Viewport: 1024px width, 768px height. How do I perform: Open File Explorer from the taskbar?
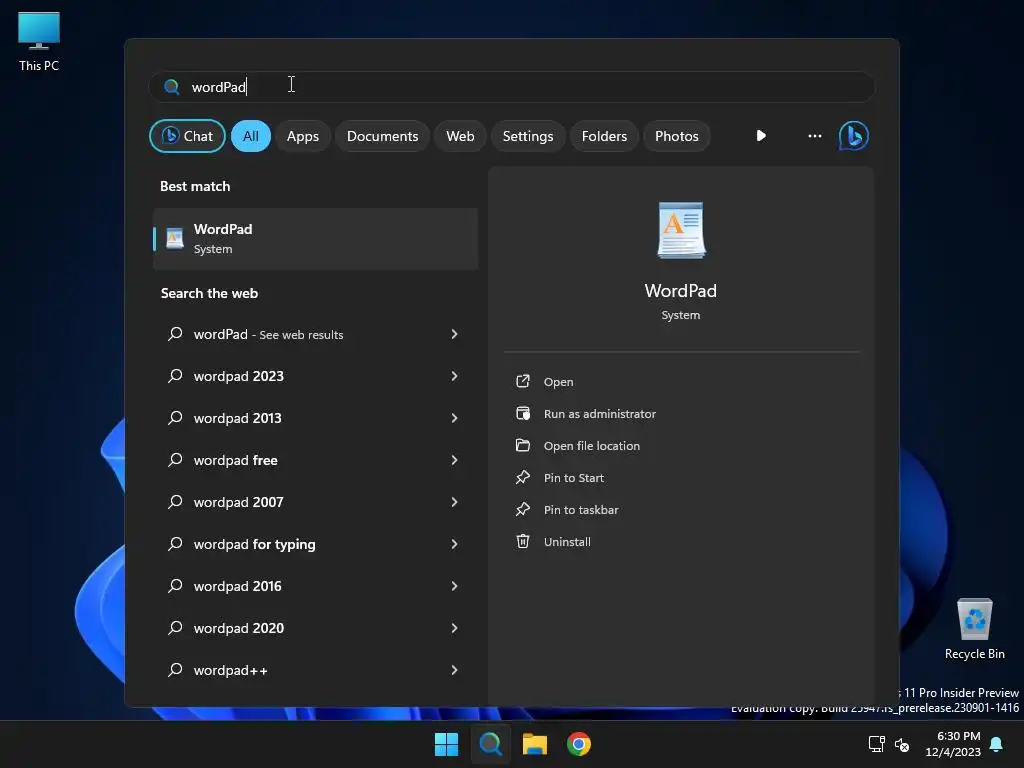535,744
